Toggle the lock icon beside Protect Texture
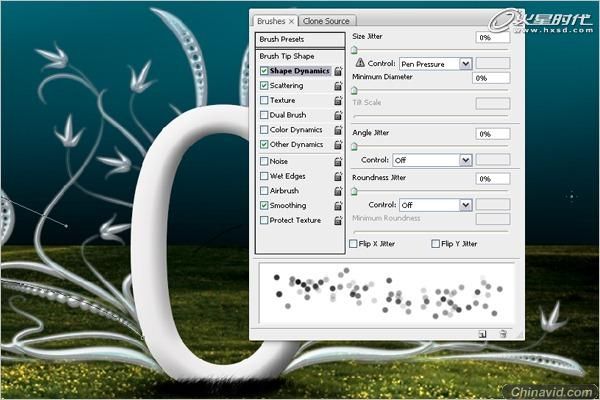Screen dimensions: 600x400 pyautogui.click(x=338, y=220)
